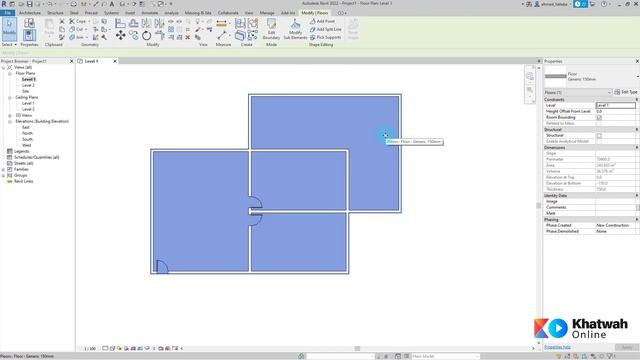Close the Project Browser panel
Viewport: 640px width, 360px height.
71,61
